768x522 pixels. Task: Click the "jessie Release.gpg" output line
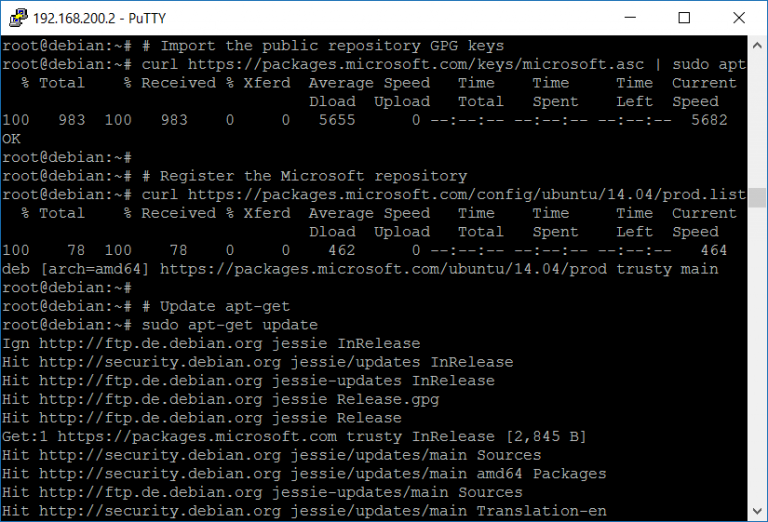click(x=220, y=399)
